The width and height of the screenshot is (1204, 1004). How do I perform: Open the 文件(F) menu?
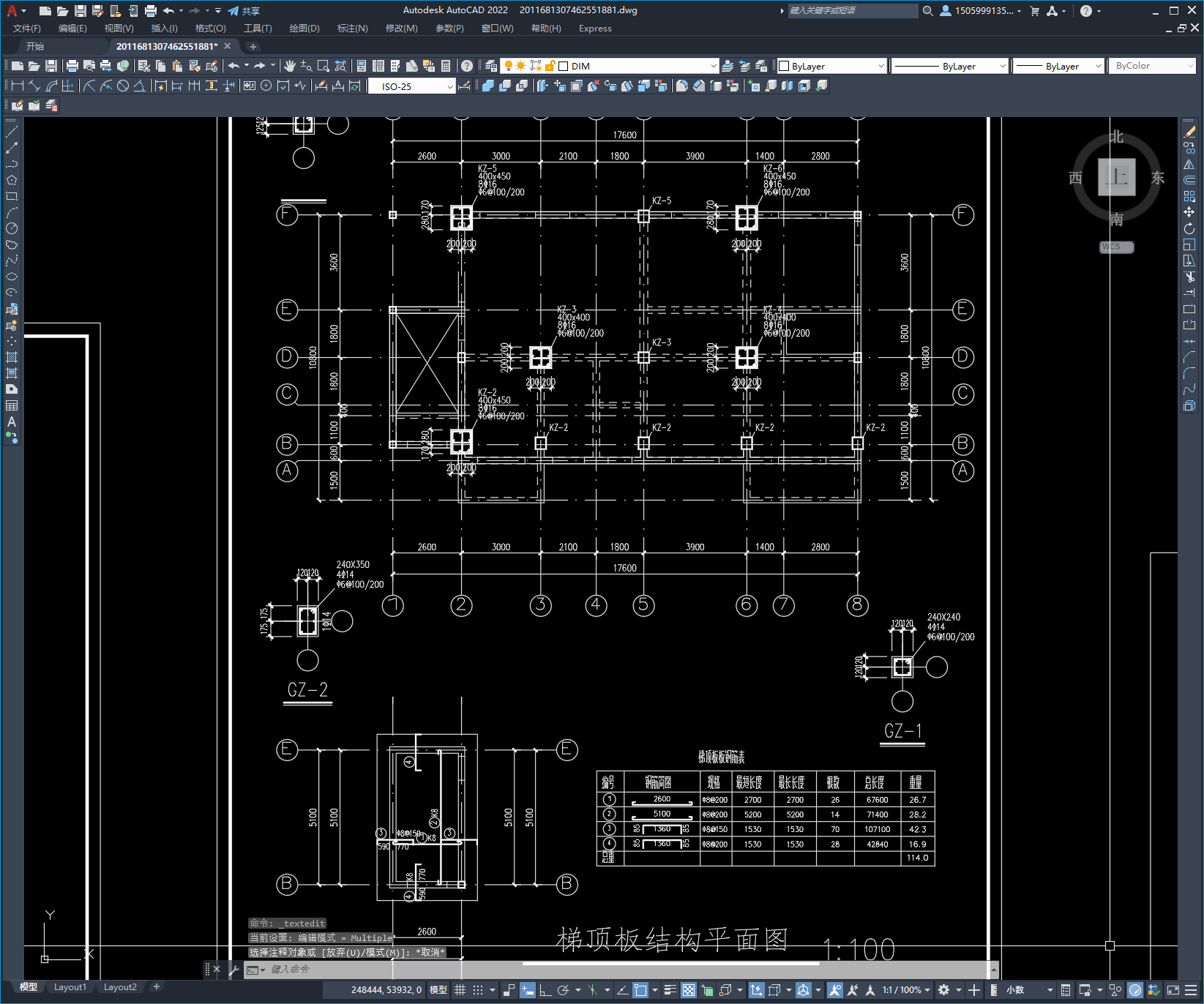[x=27, y=29]
